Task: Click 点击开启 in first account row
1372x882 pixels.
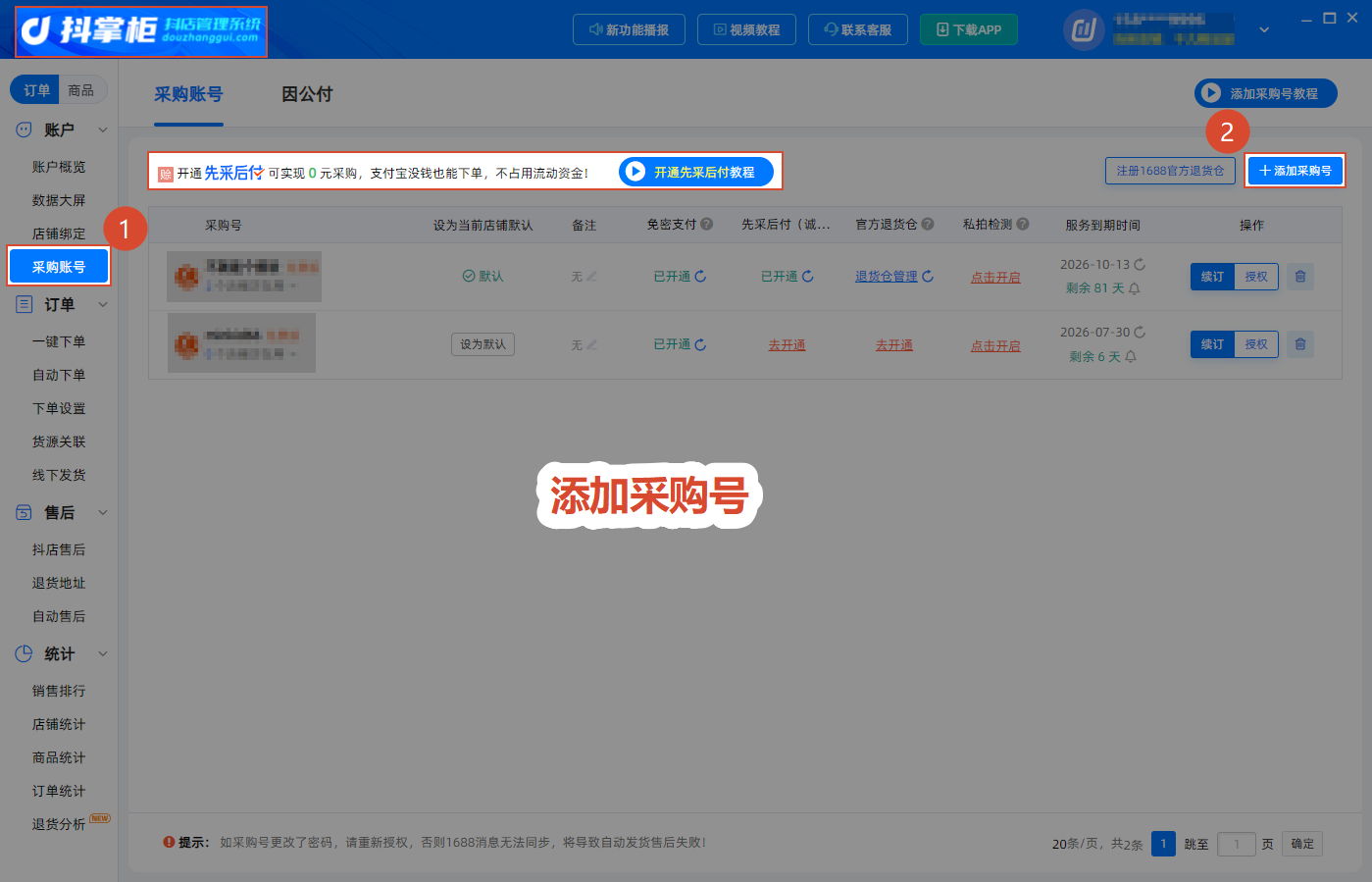Action: 995,278
